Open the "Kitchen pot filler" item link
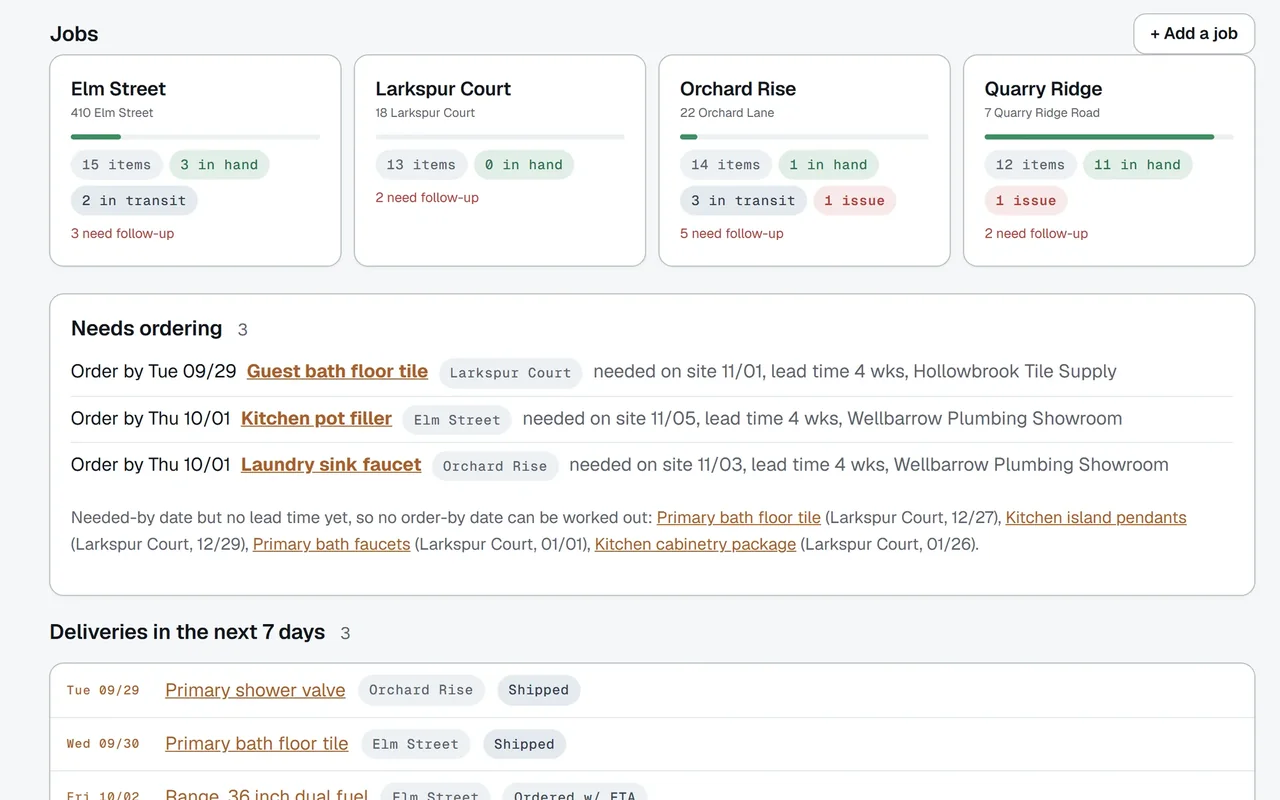Screen dimensions: 1280x800 (x=316, y=418)
